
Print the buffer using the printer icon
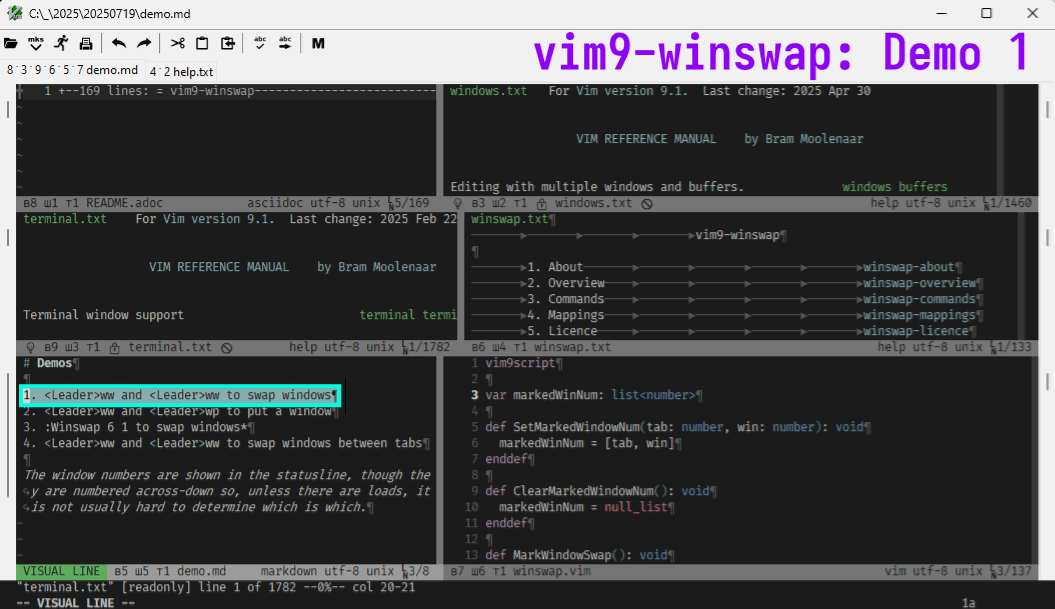(86, 44)
